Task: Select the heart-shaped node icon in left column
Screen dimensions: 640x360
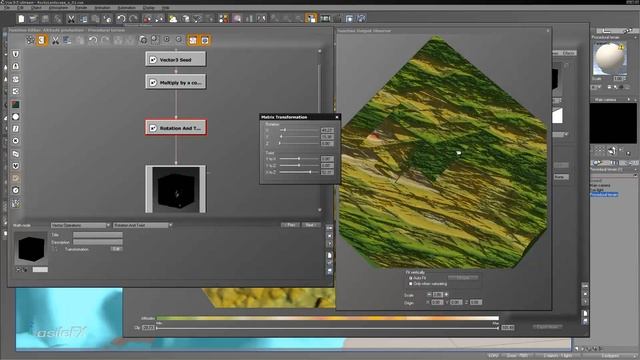Action: pos(16,166)
